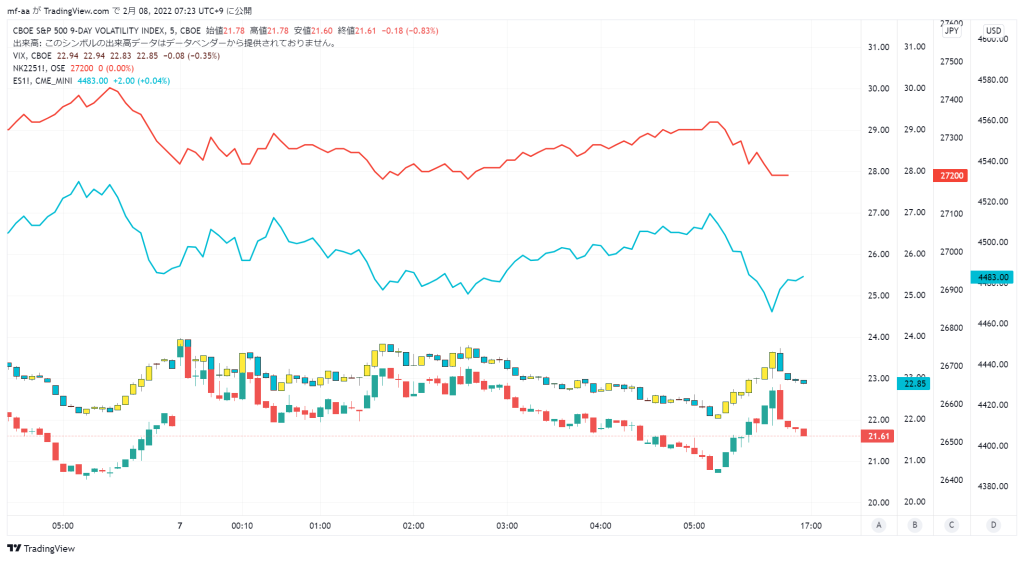Click the 始値21.78 open value in legend
This screenshot has width=1024, height=561.
pyautogui.click(x=225, y=31)
